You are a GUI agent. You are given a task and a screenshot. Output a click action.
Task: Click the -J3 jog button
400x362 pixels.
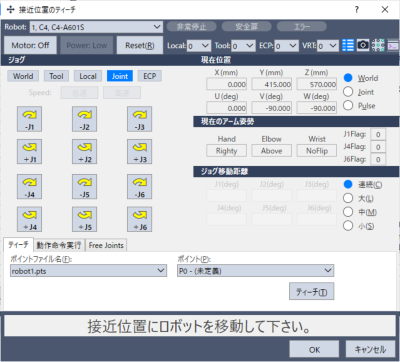click(140, 119)
